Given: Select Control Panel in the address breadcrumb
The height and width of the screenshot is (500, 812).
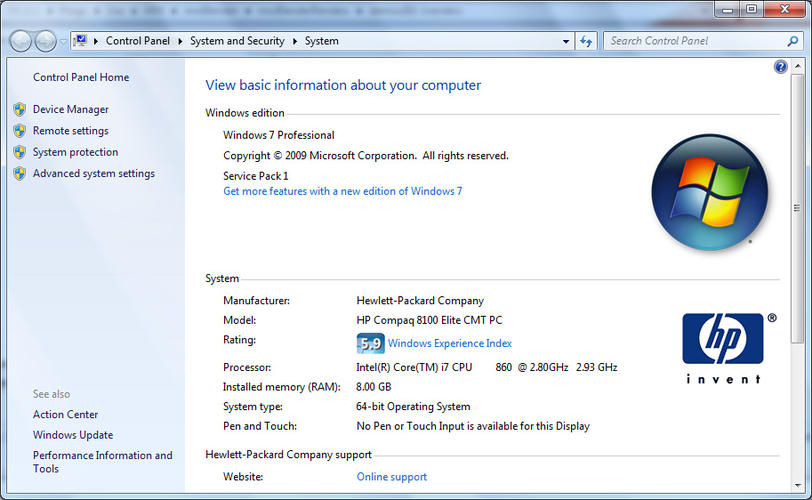Looking at the screenshot, I should (138, 41).
